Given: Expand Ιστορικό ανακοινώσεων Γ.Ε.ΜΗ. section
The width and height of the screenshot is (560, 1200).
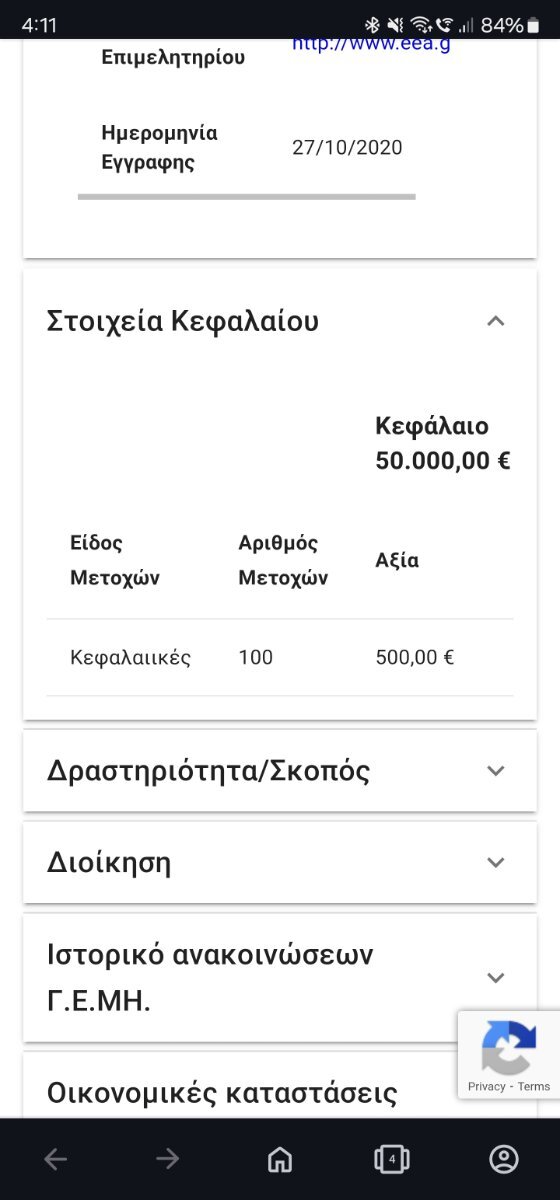Looking at the screenshot, I should 280,977.
